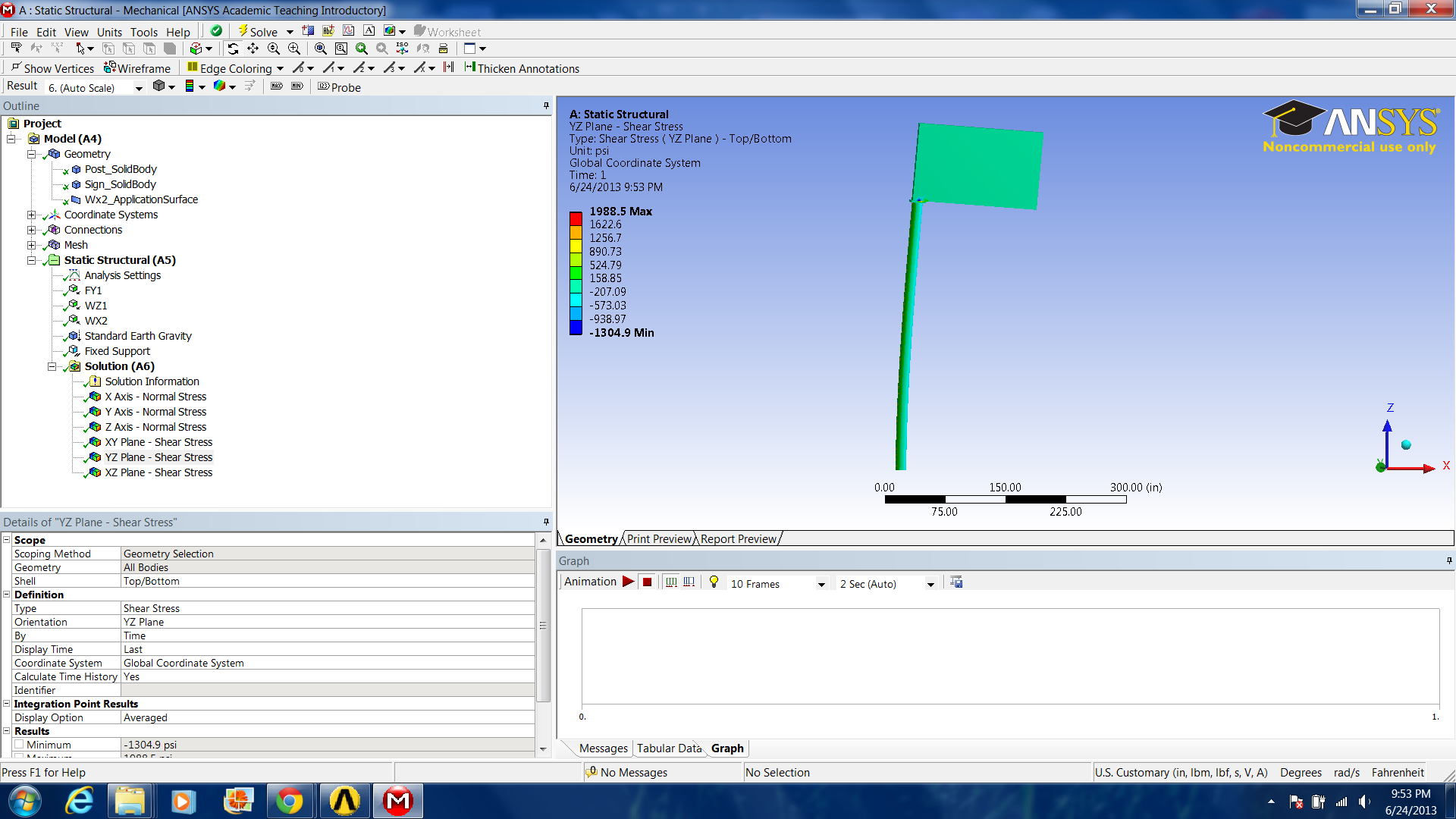The width and height of the screenshot is (1456, 819).
Task: Open the Messages tab
Action: tap(603, 748)
